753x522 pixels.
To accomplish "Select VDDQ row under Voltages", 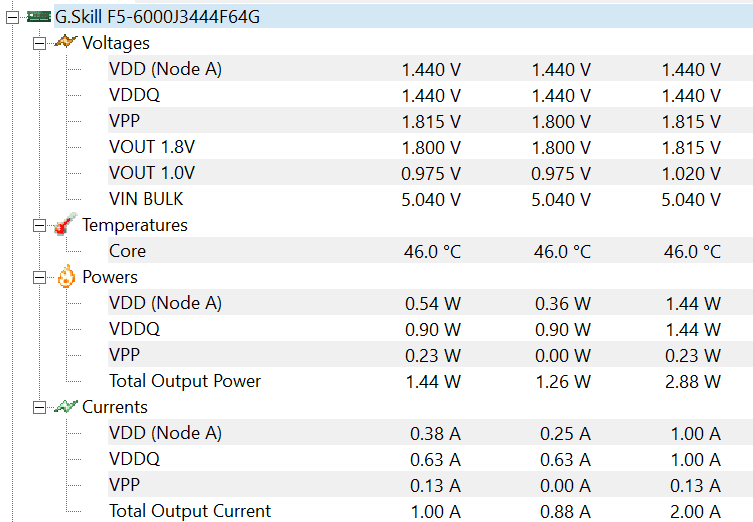I will coord(430,95).
